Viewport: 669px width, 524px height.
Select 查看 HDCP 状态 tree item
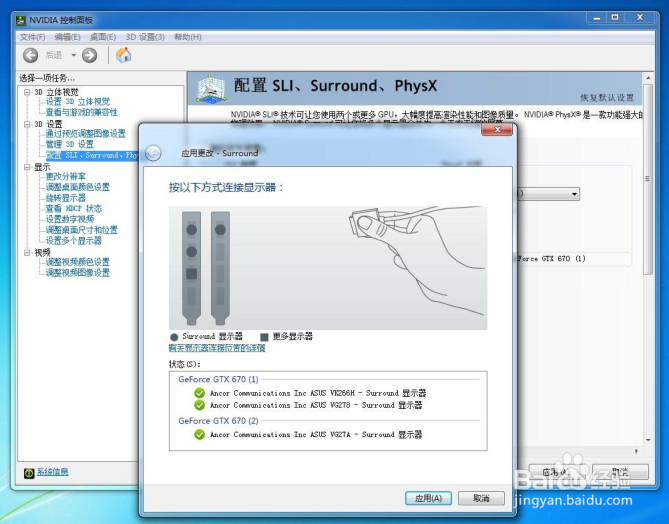74,209
